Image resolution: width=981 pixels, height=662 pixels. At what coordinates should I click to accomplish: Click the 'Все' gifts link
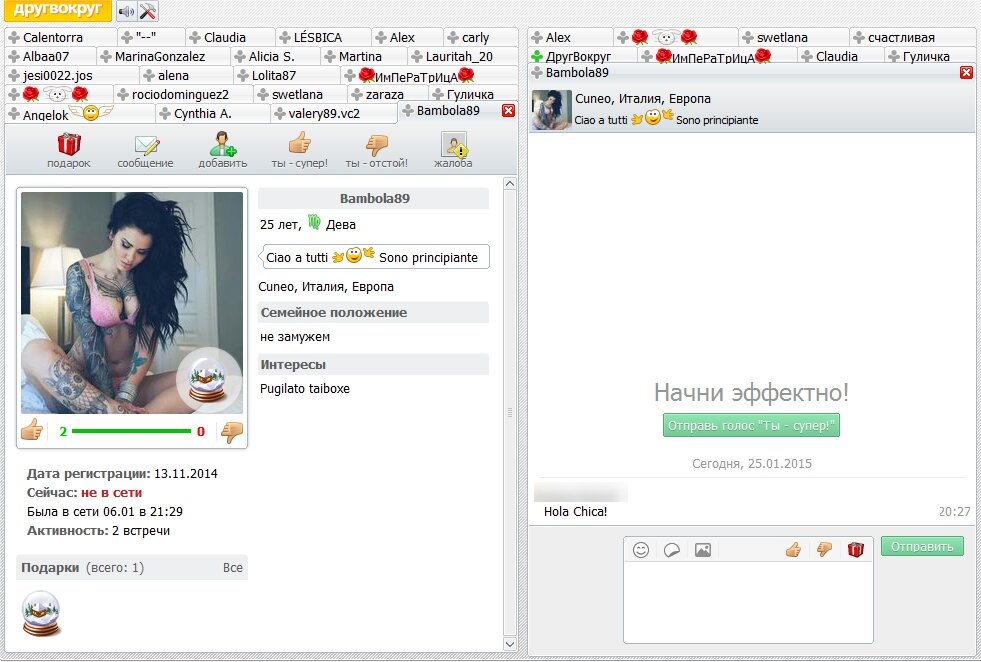[x=232, y=568]
